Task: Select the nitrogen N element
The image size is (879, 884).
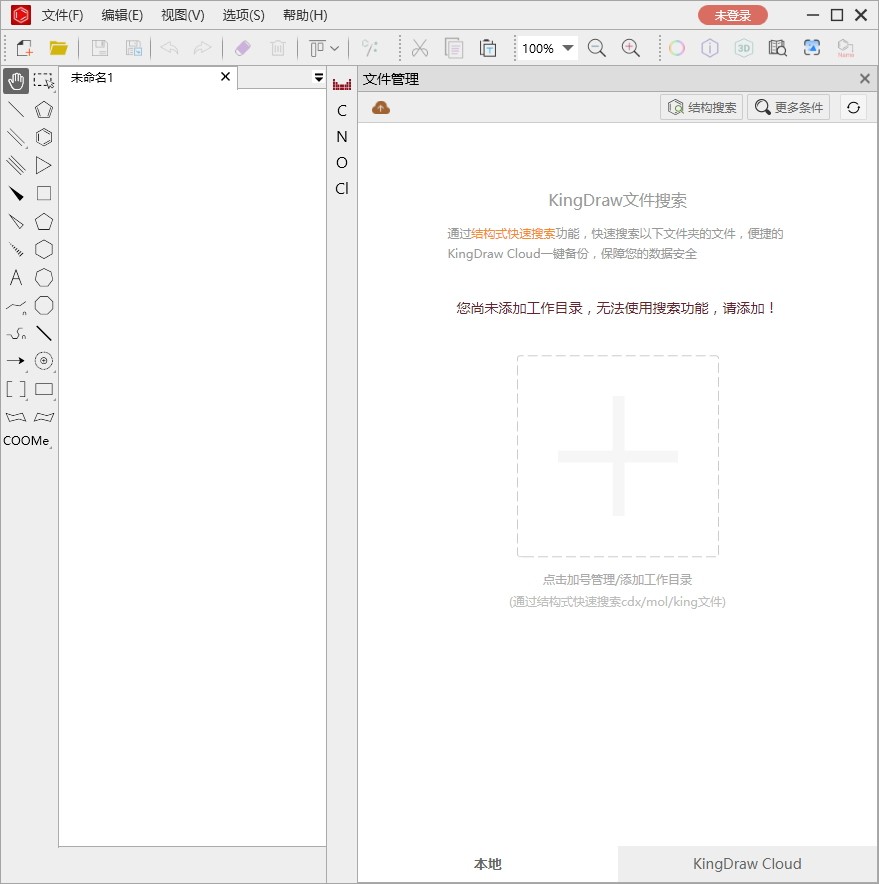Action: [342, 136]
